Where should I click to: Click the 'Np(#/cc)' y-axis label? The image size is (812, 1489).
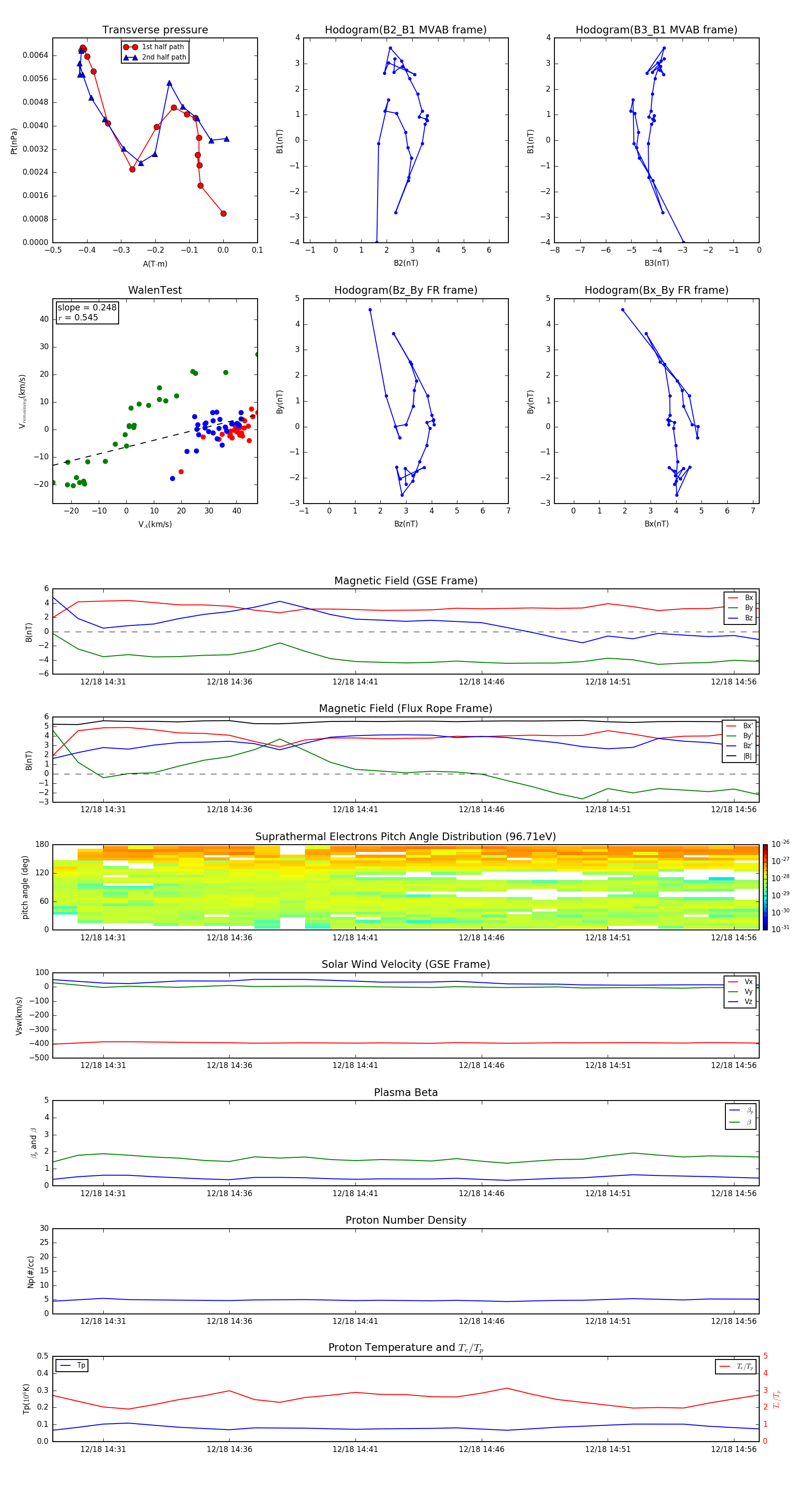pyautogui.click(x=31, y=1272)
